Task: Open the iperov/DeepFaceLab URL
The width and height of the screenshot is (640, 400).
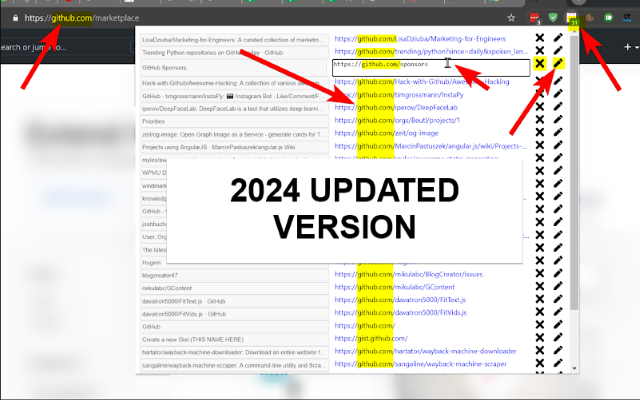Action: point(396,107)
